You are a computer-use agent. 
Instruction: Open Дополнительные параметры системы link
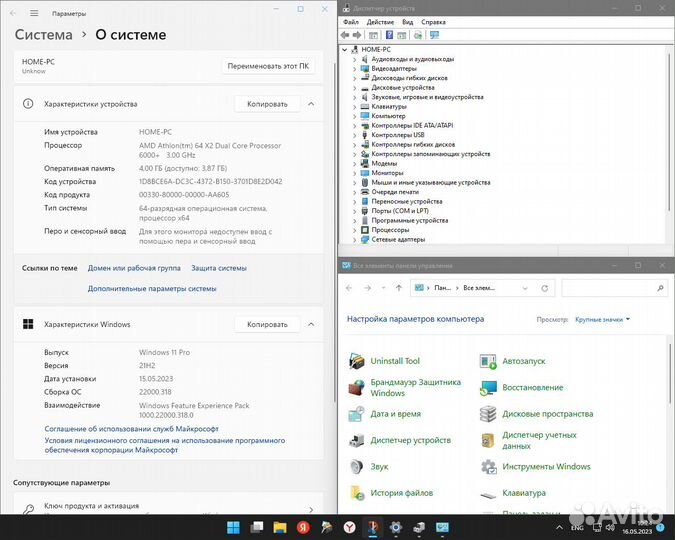pos(152,289)
